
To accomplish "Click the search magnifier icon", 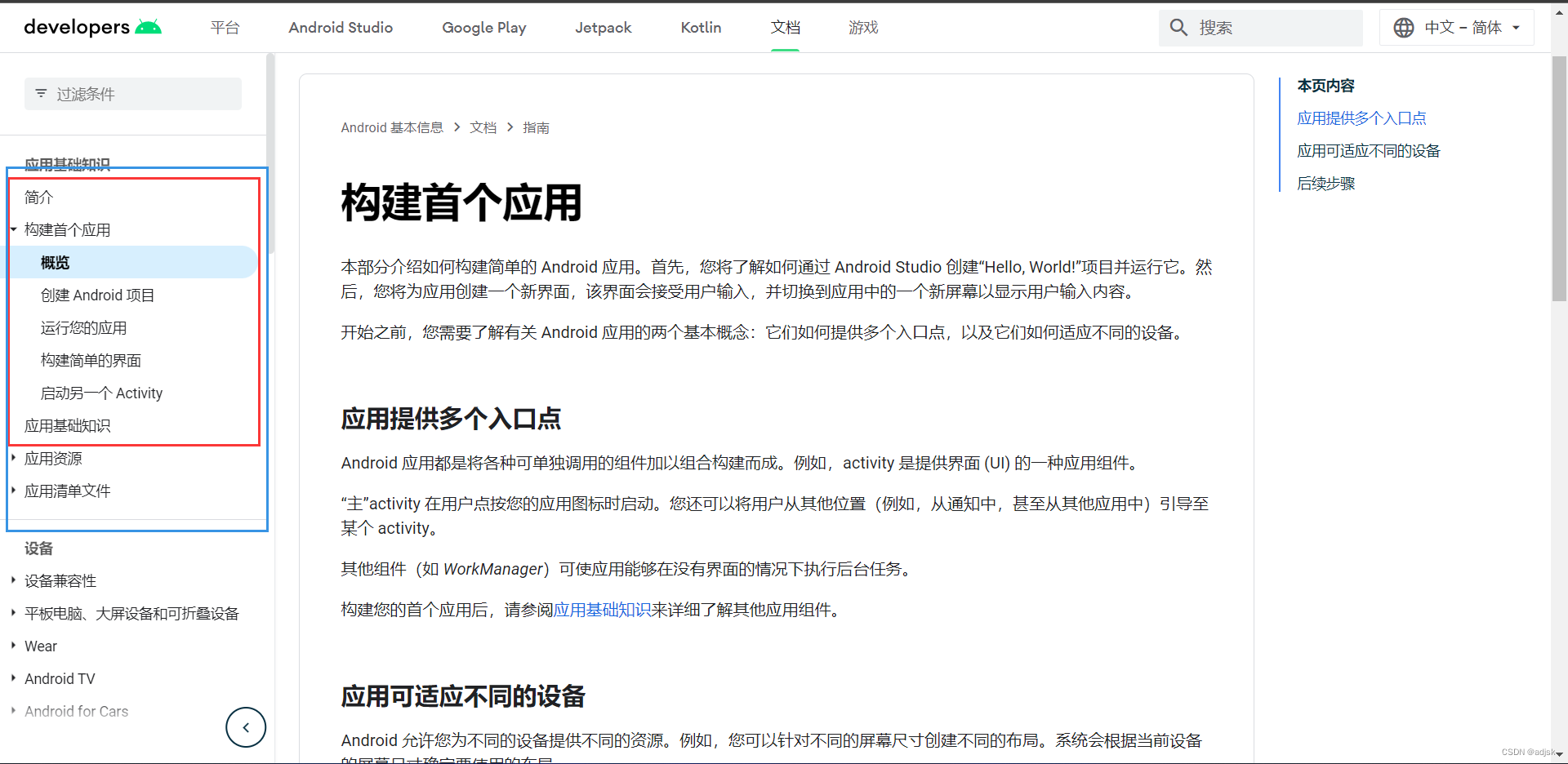I will (1178, 28).
